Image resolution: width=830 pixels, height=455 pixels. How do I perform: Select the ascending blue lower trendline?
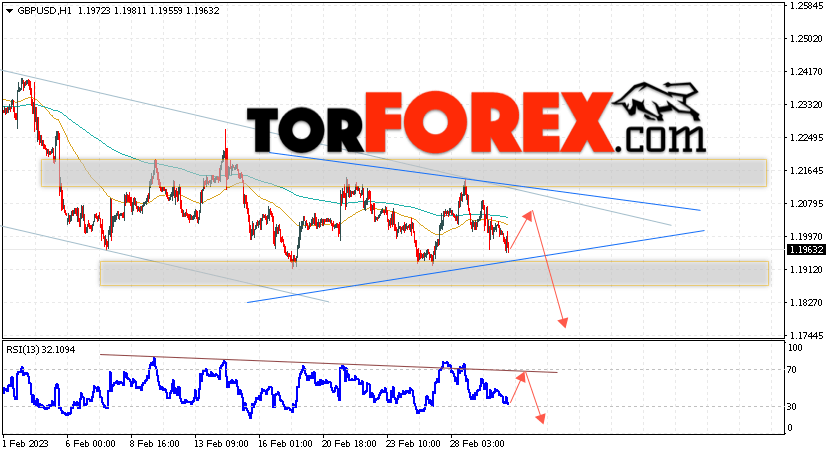coord(475,267)
